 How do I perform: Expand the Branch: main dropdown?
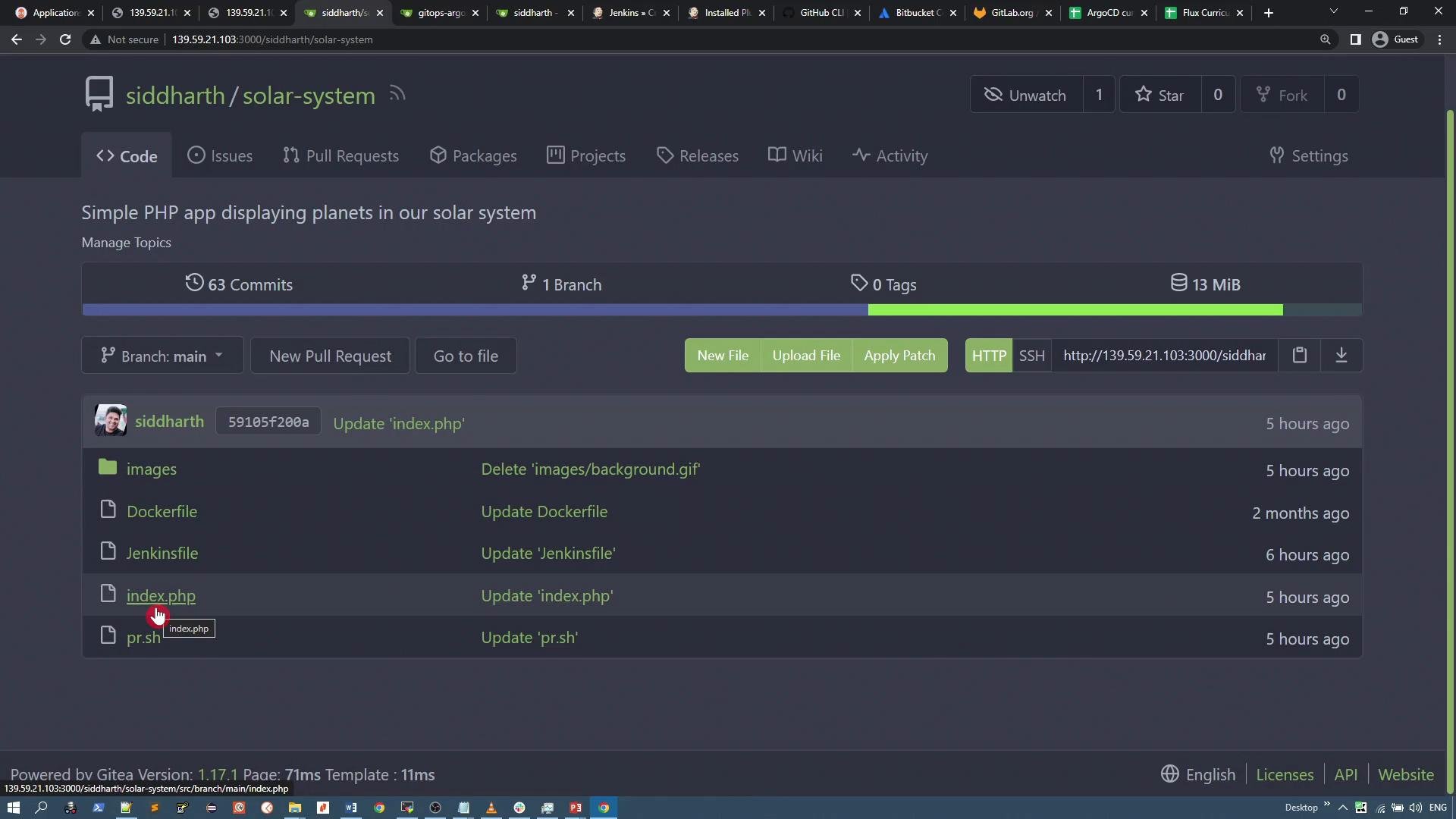[162, 356]
